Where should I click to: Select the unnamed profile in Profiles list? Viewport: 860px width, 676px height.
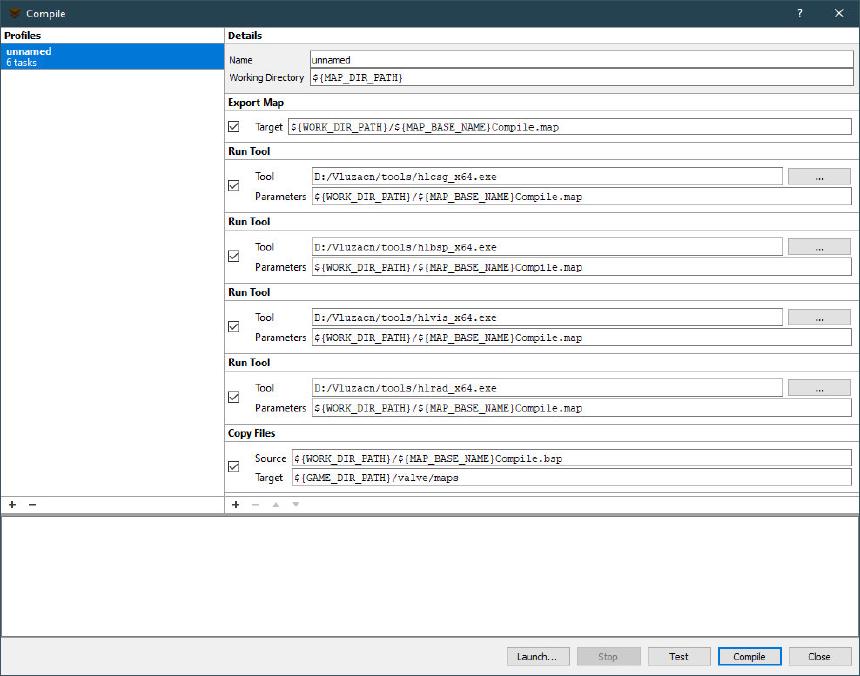coord(112,56)
